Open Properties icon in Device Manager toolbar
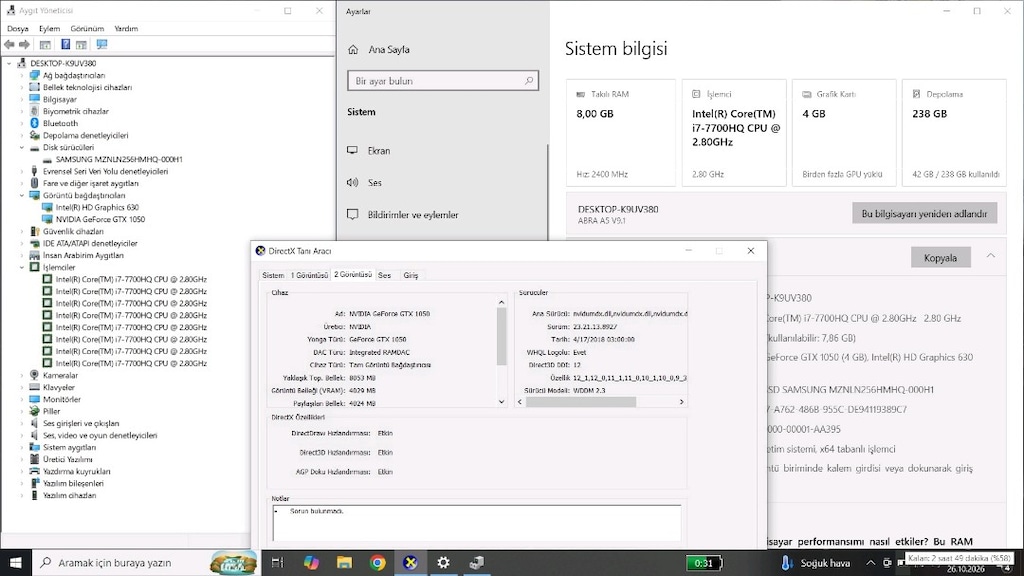 45,44
